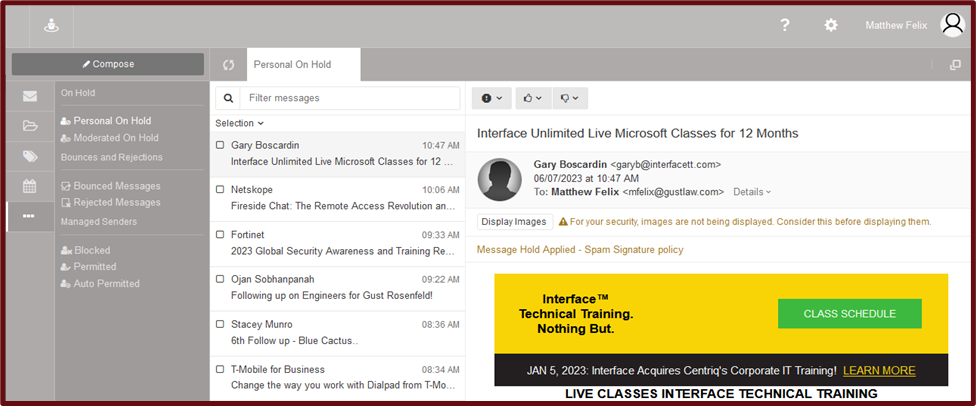Image resolution: width=976 pixels, height=406 pixels.
Task: Open the settings gear icon
Action: [830, 26]
